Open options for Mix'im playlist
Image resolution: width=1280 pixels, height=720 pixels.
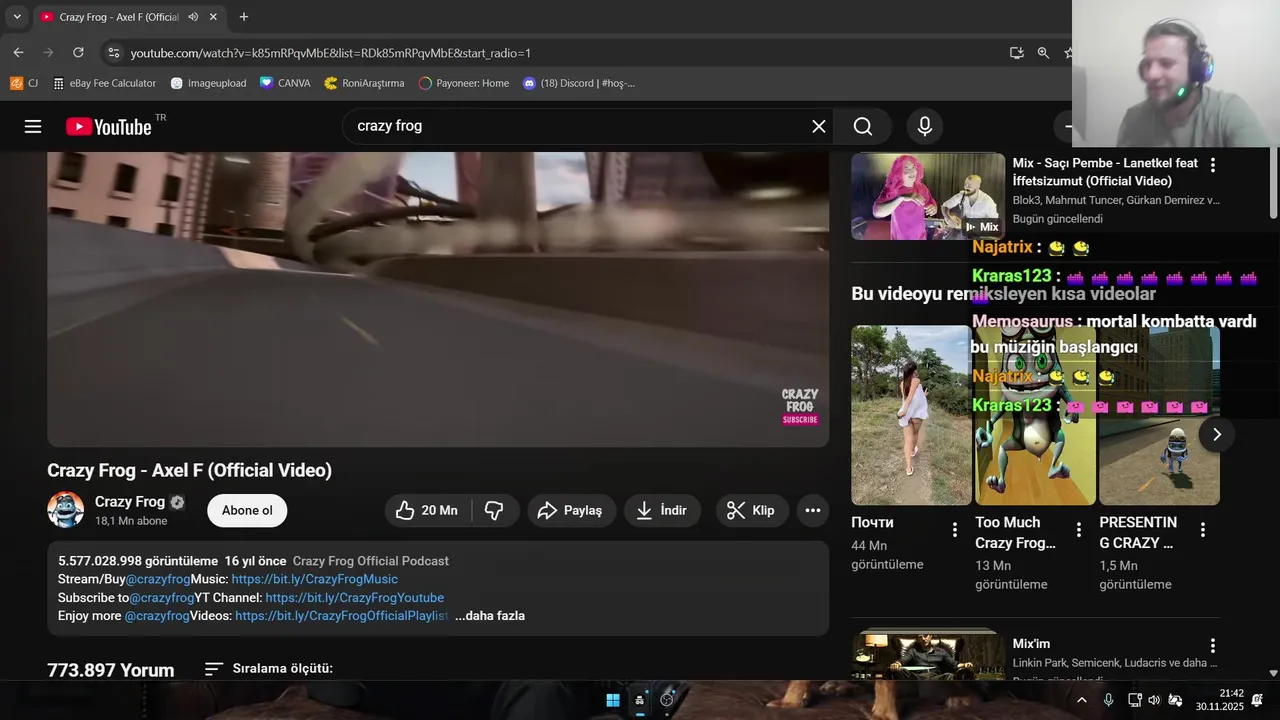[1213, 646]
